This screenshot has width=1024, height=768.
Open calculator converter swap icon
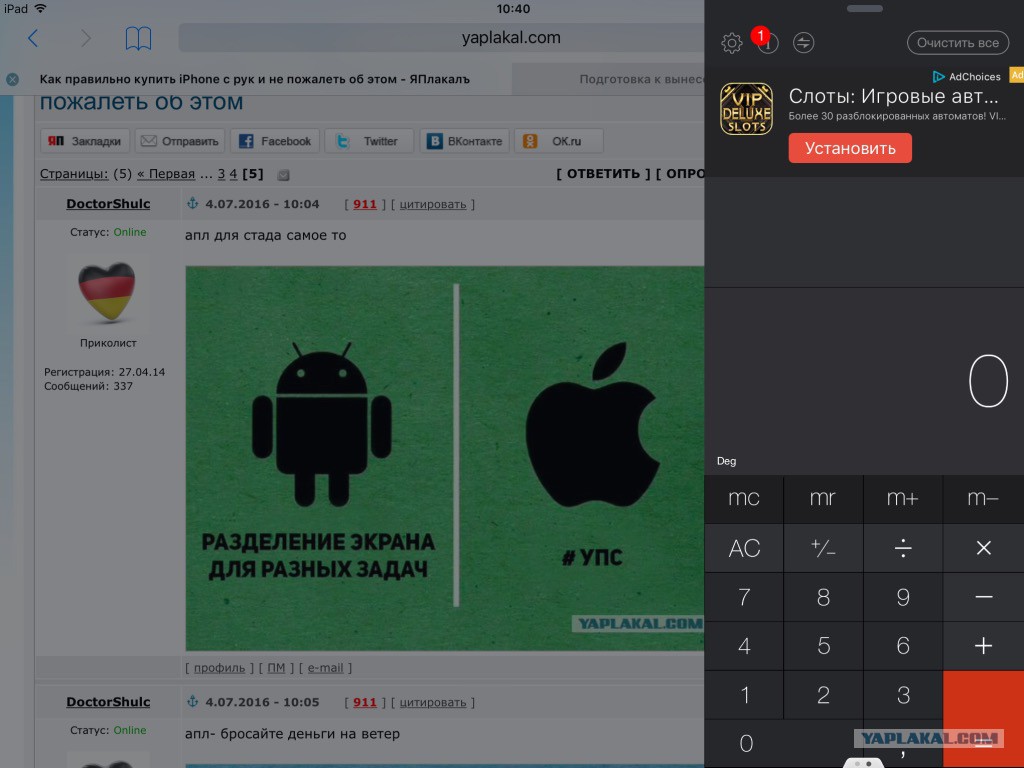pyautogui.click(x=803, y=43)
